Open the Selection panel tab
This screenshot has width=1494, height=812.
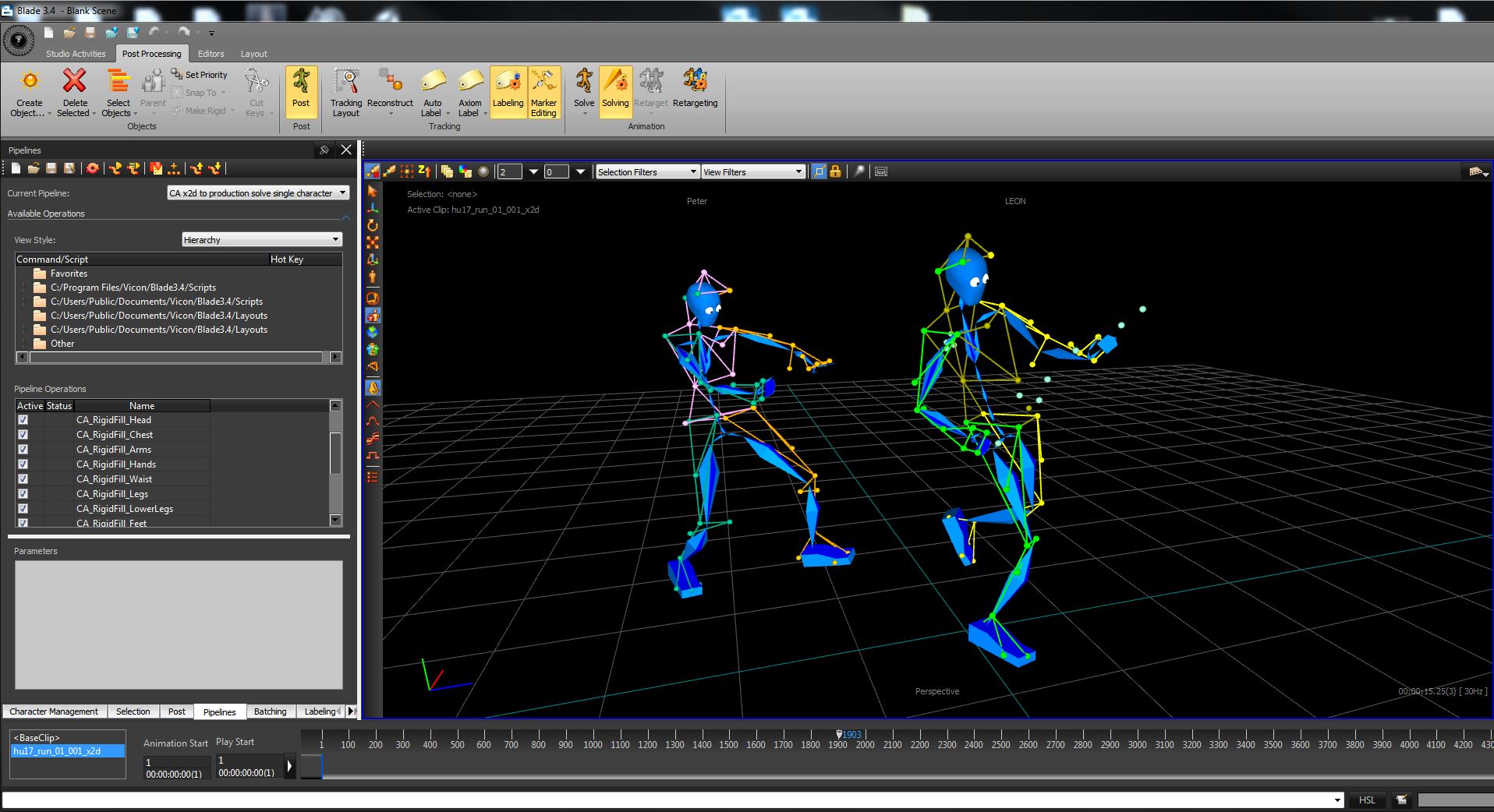133,711
